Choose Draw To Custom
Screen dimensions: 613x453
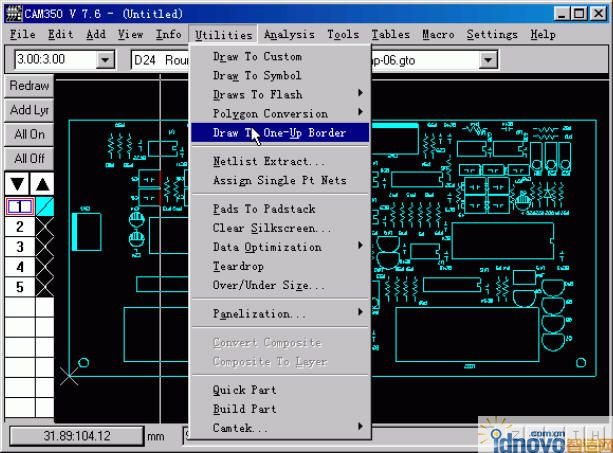click(x=280, y=57)
